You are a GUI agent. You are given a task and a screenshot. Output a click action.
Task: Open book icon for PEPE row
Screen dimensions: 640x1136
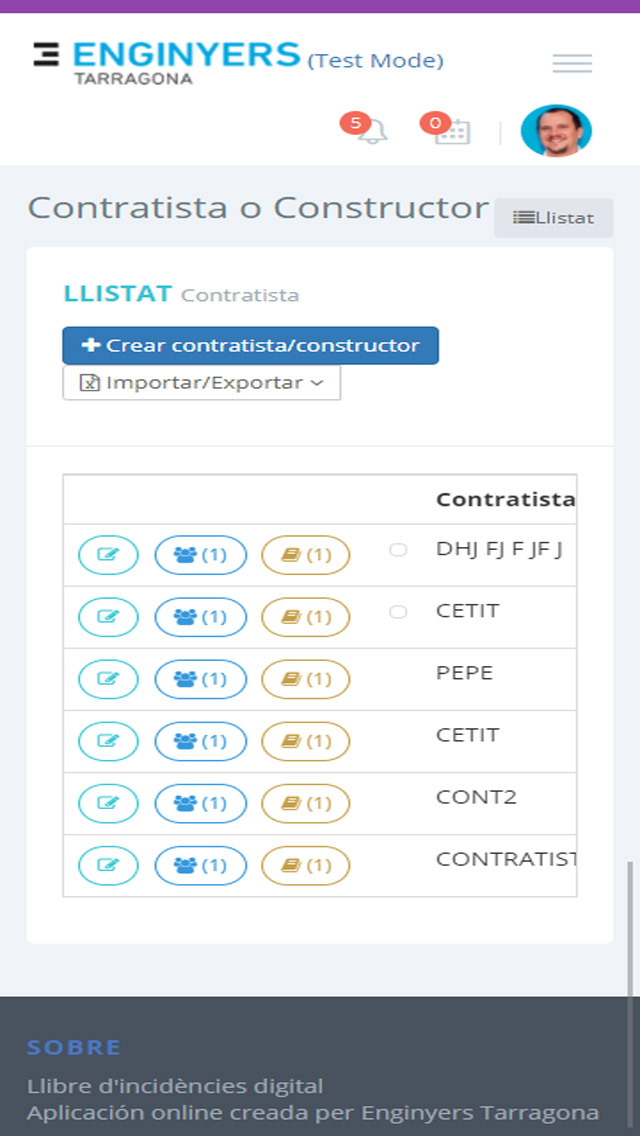click(x=306, y=679)
